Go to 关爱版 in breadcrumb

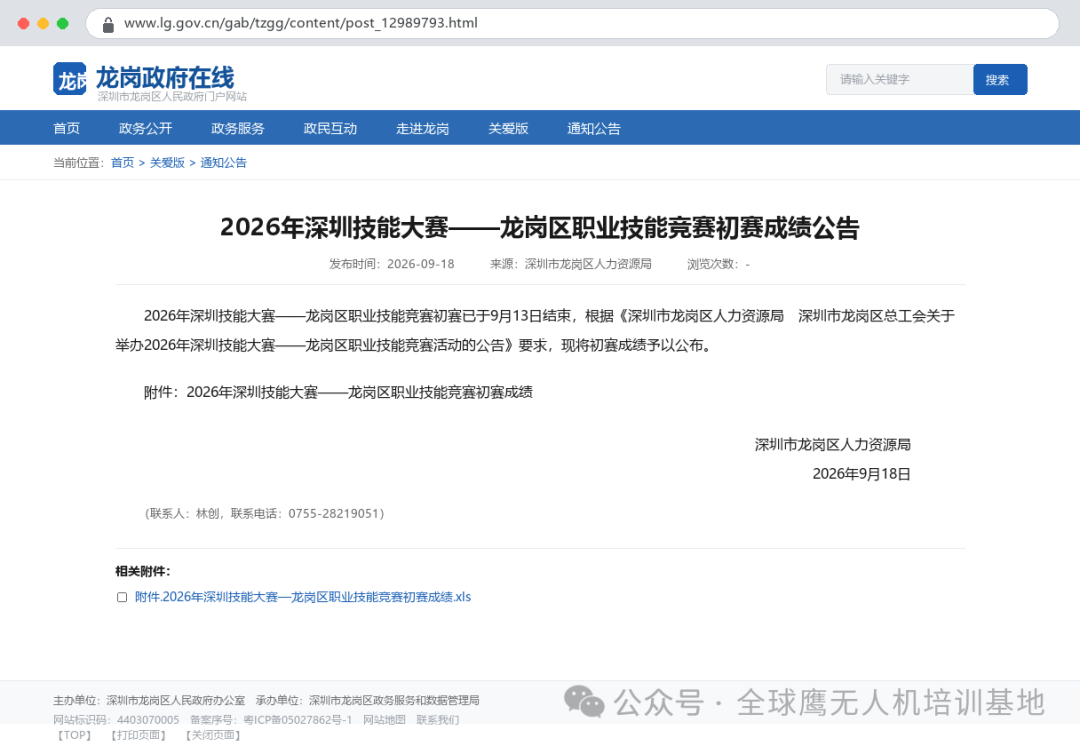pos(167,163)
